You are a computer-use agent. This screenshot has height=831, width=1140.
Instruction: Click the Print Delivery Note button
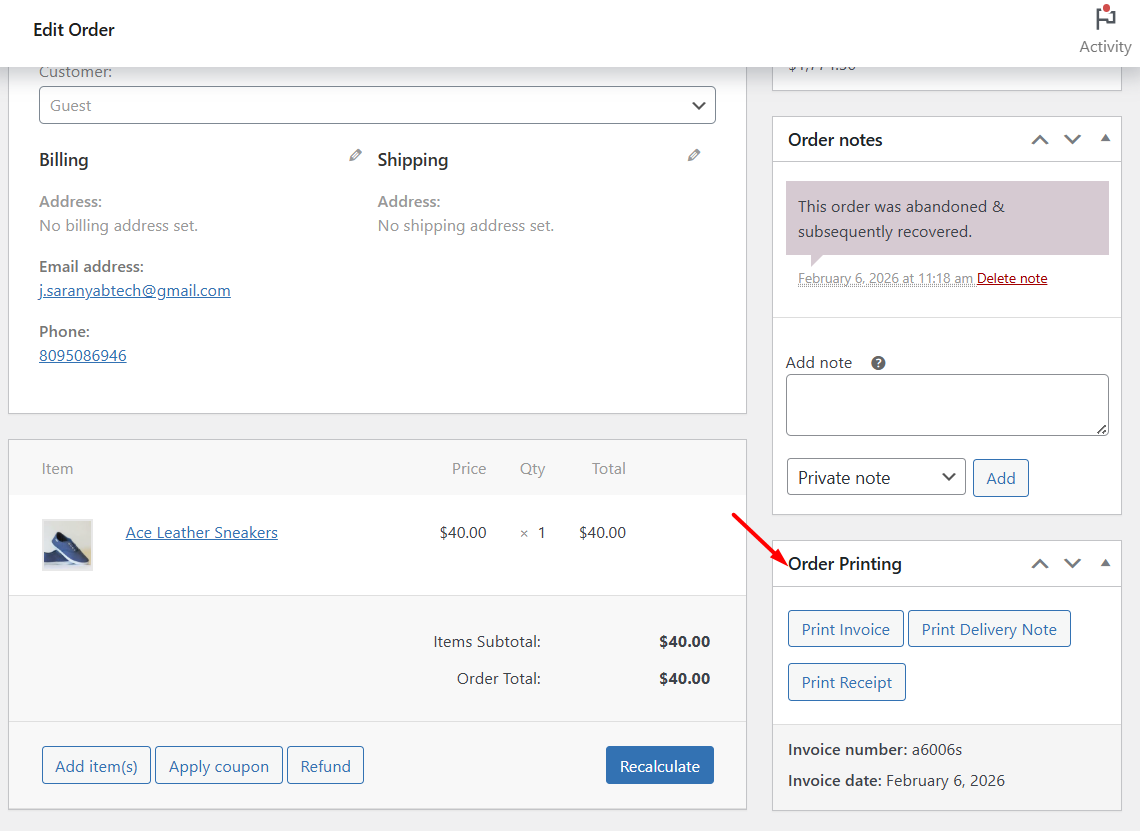tap(989, 629)
